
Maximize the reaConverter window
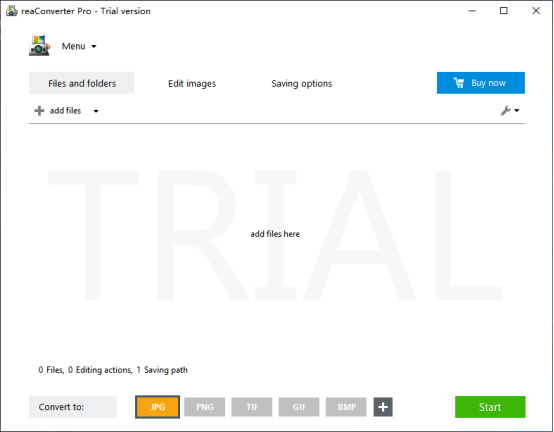coord(504,11)
